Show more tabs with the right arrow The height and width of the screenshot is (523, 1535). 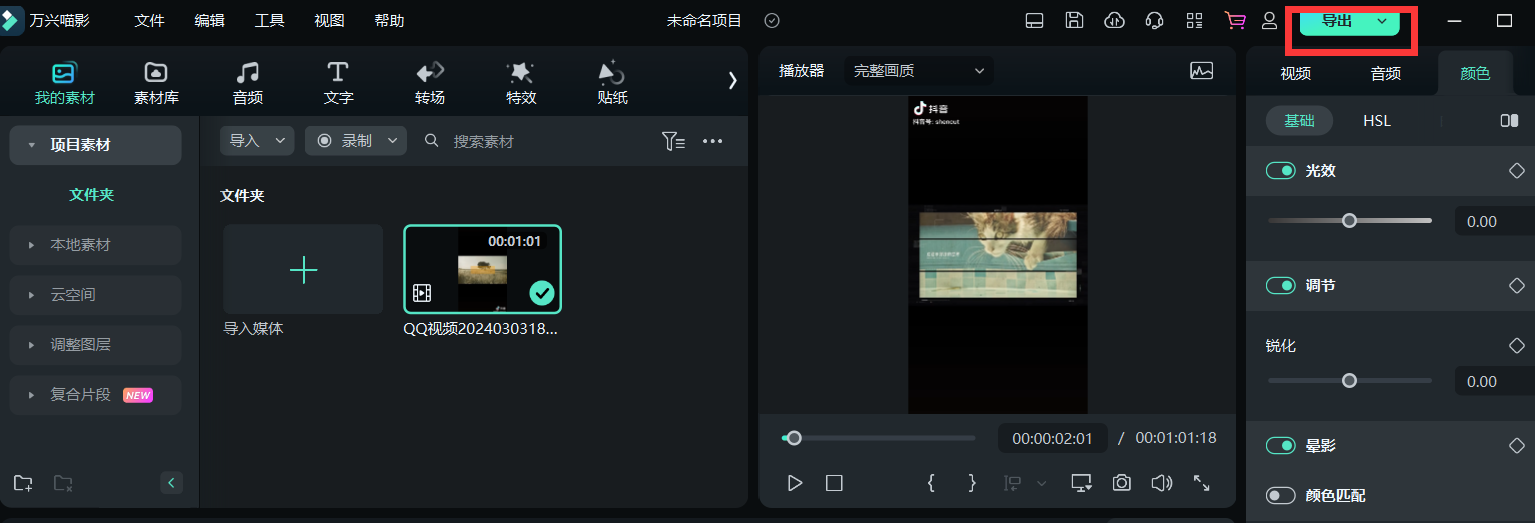(732, 81)
